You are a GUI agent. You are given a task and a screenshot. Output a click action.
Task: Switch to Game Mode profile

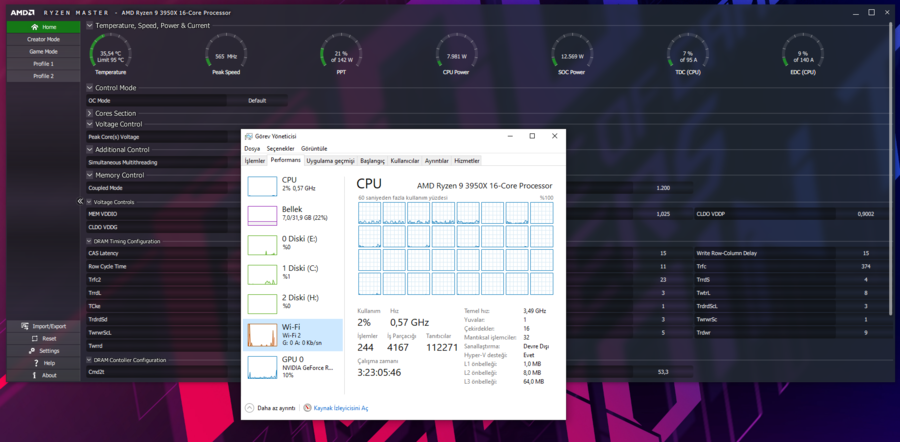point(44,52)
